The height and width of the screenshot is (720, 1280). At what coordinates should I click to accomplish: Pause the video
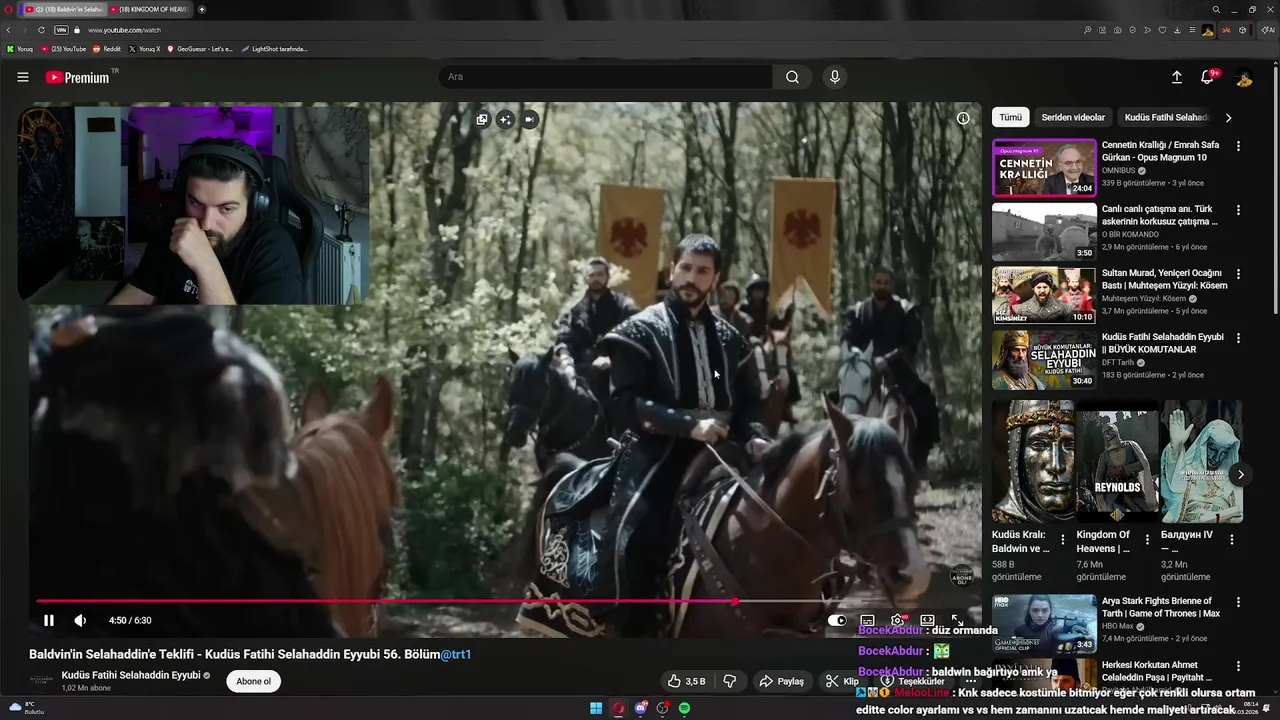48,620
